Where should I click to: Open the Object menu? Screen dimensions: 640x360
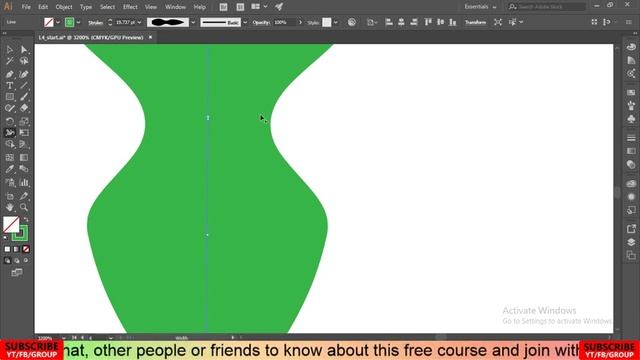coord(64,7)
